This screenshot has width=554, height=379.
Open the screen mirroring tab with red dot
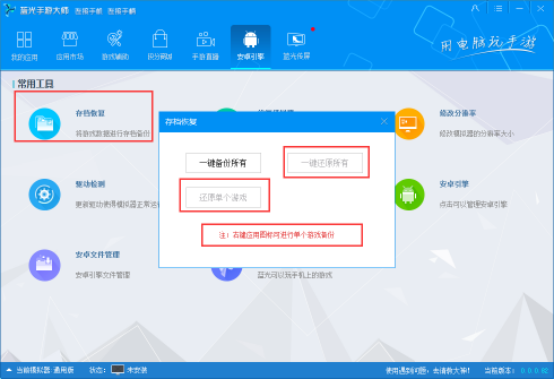point(296,46)
